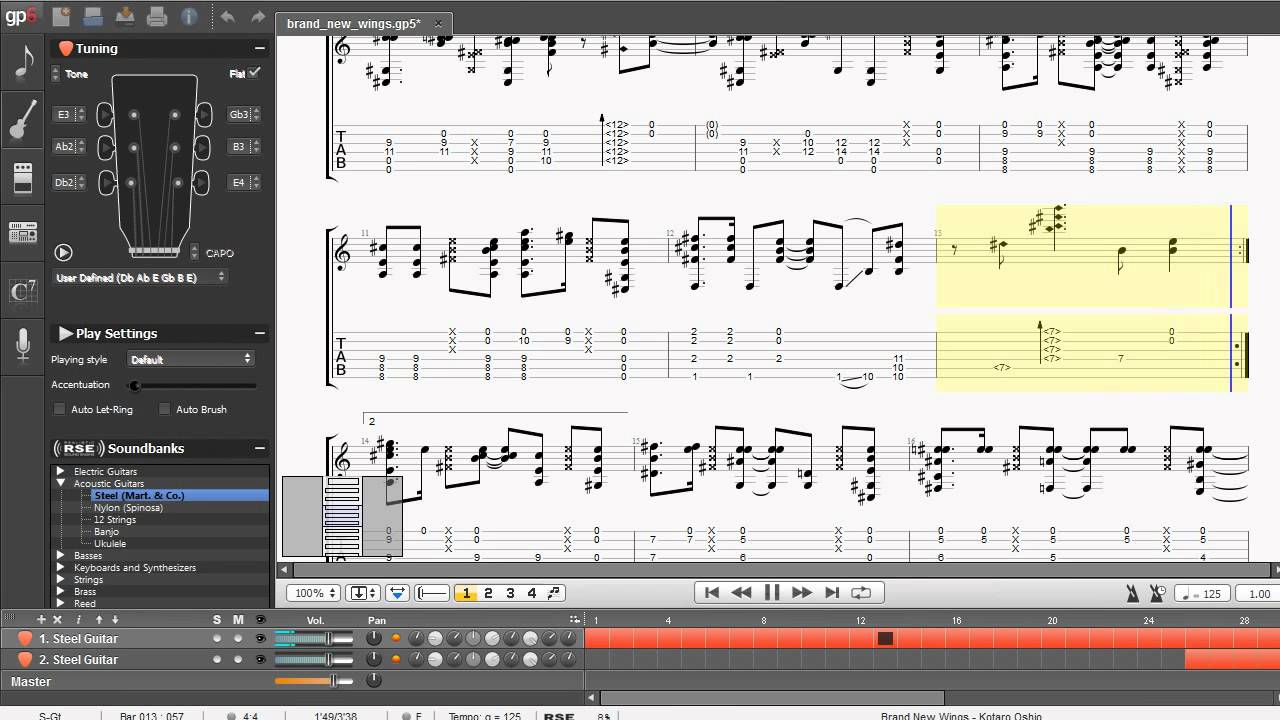Image resolution: width=1280 pixels, height=720 pixels.
Task: Open the page layout mode dropdown
Action: pyautogui.click(x=363, y=593)
